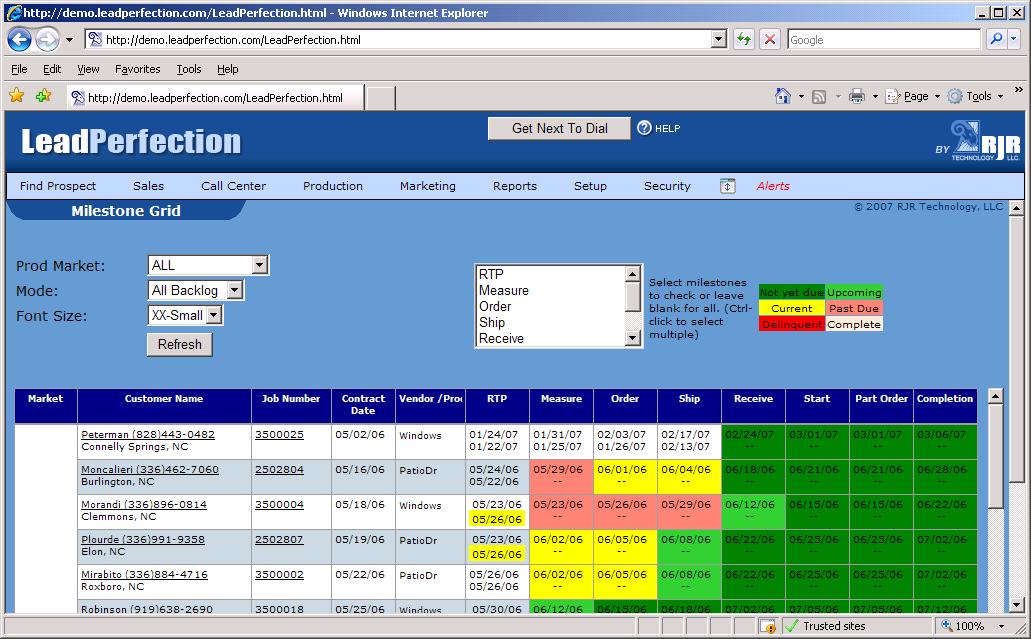
Task: Click the Add to Favorites star-plus icon
Action: [43, 96]
